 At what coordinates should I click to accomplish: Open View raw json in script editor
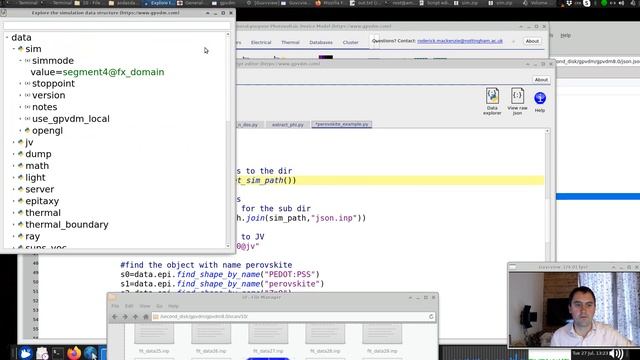pyautogui.click(x=517, y=100)
